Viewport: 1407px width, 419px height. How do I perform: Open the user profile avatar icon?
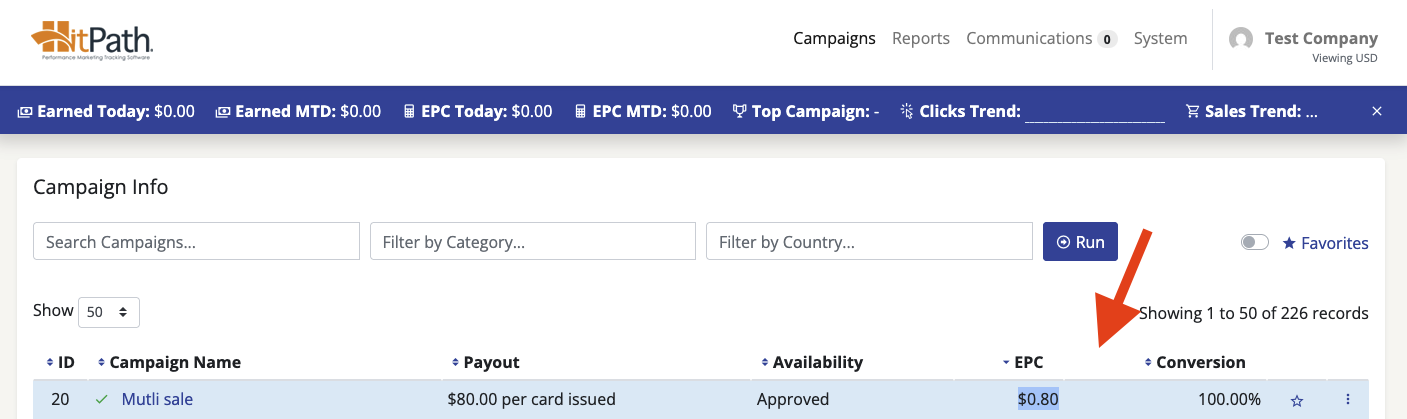(x=1241, y=40)
